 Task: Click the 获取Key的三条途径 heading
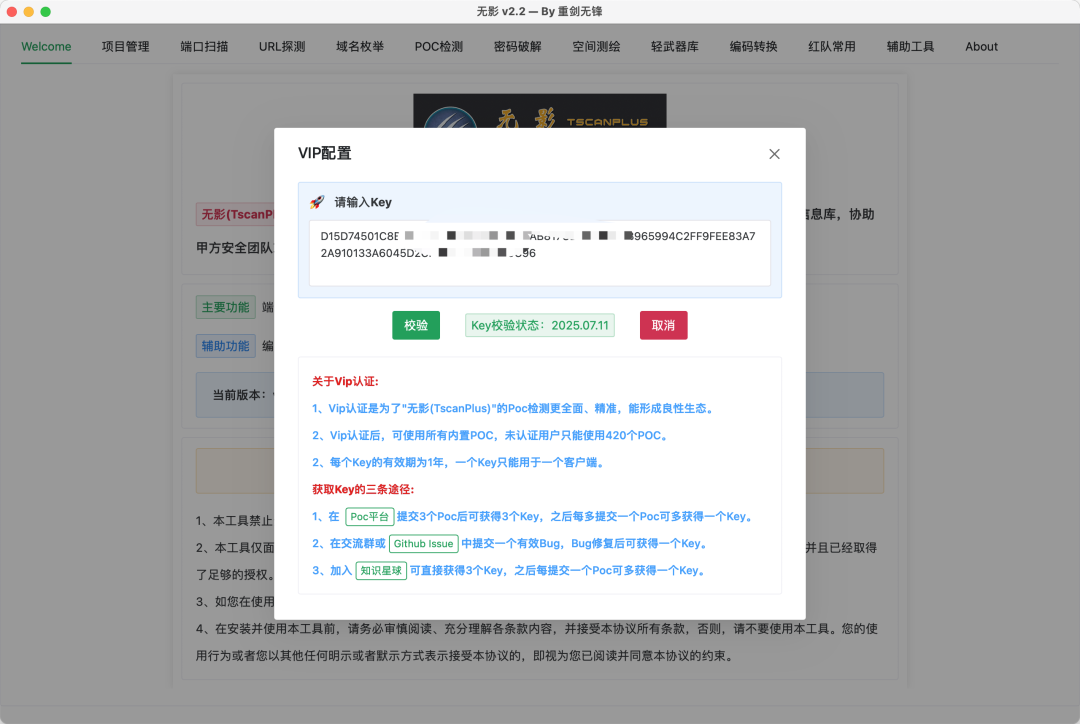363,489
